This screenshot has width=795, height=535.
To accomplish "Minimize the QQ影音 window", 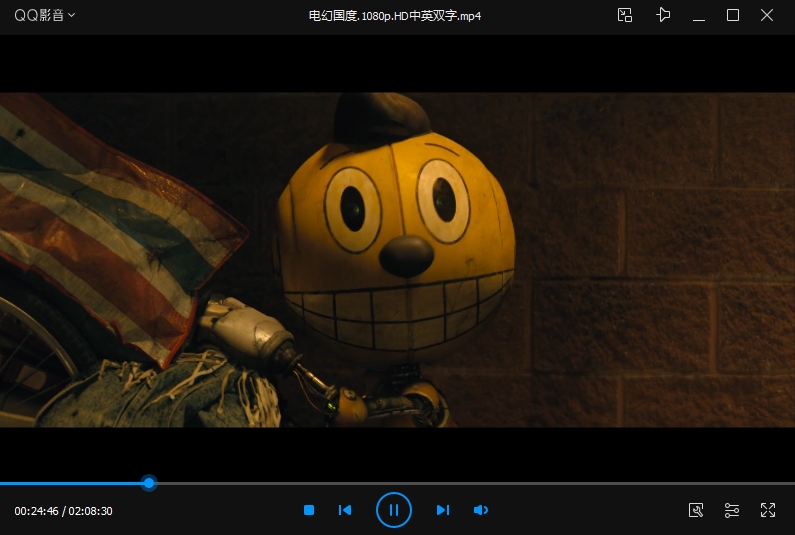I will tap(699, 15).
